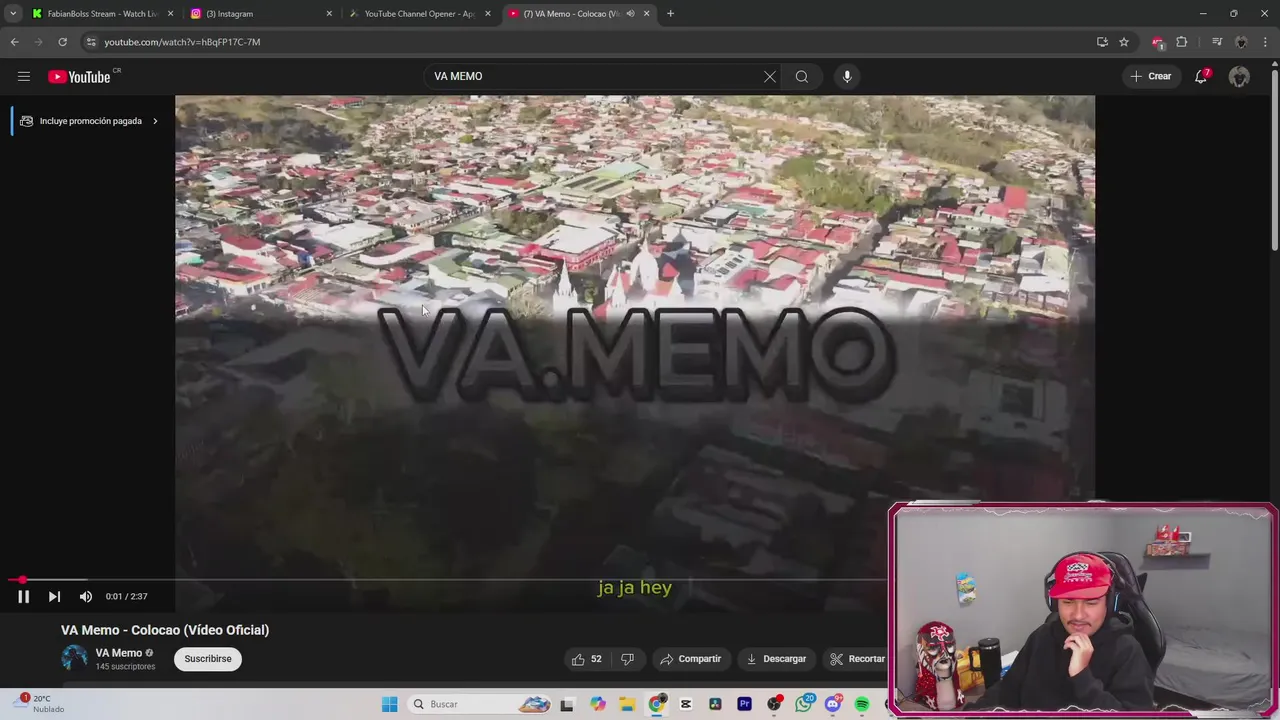The width and height of the screenshot is (1280, 720).
Task: Open Spotify from the taskbar
Action: (x=862, y=704)
